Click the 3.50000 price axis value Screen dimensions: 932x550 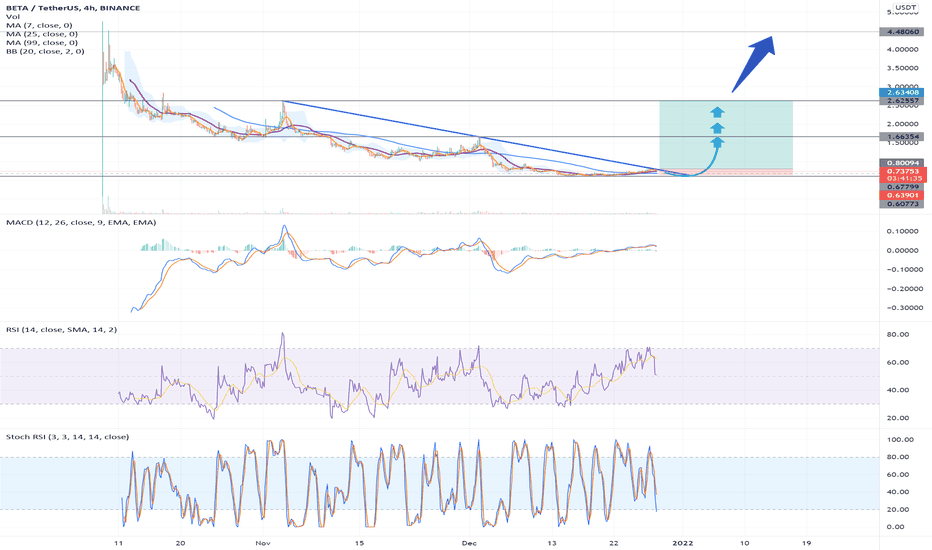tap(902, 69)
